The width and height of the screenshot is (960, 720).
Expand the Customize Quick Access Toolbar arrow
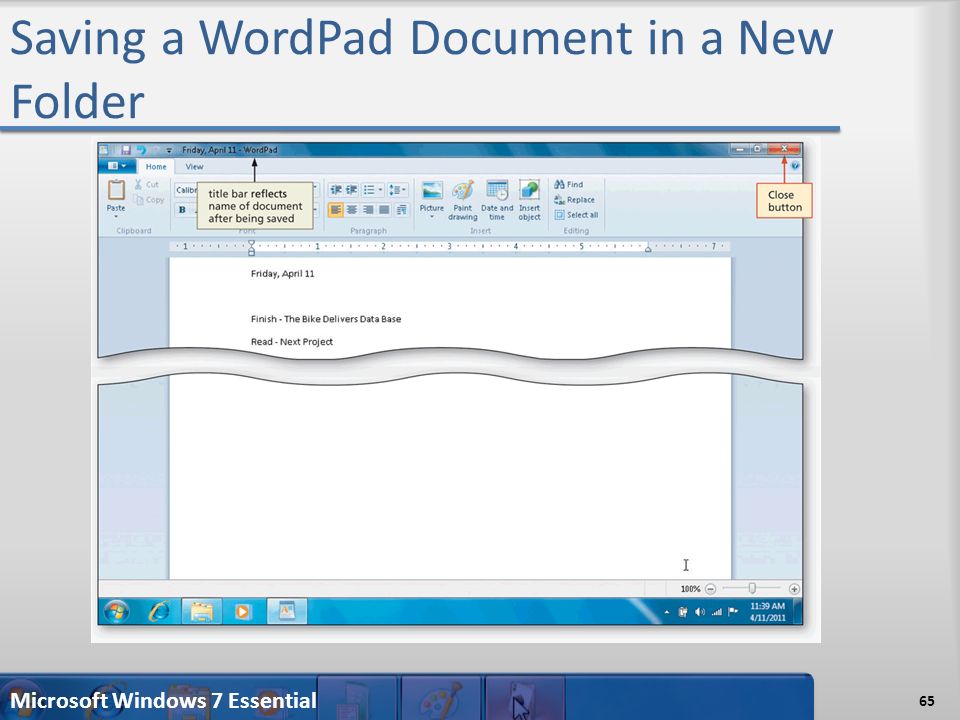click(168, 150)
